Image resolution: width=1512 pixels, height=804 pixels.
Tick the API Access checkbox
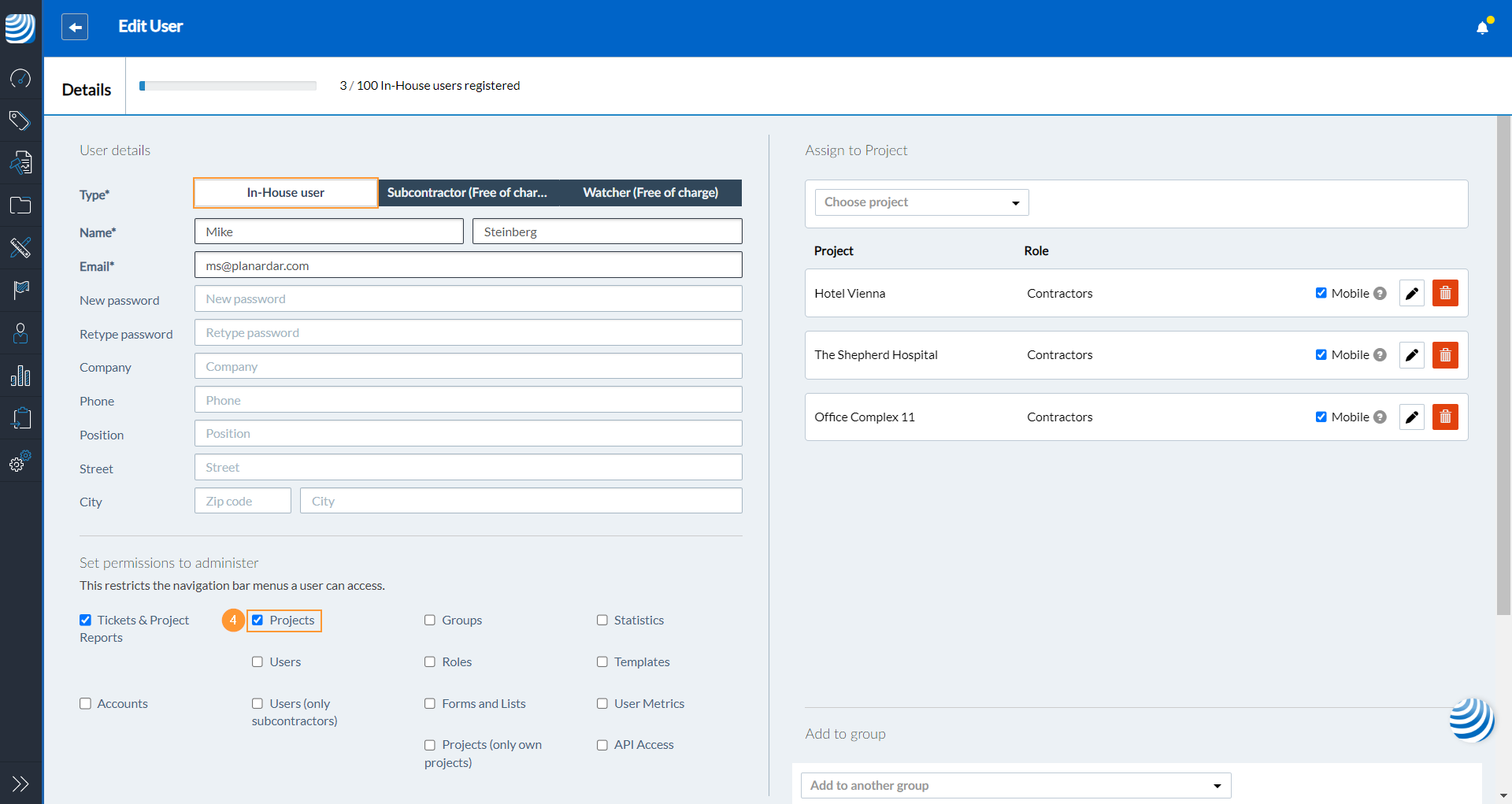point(602,745)
